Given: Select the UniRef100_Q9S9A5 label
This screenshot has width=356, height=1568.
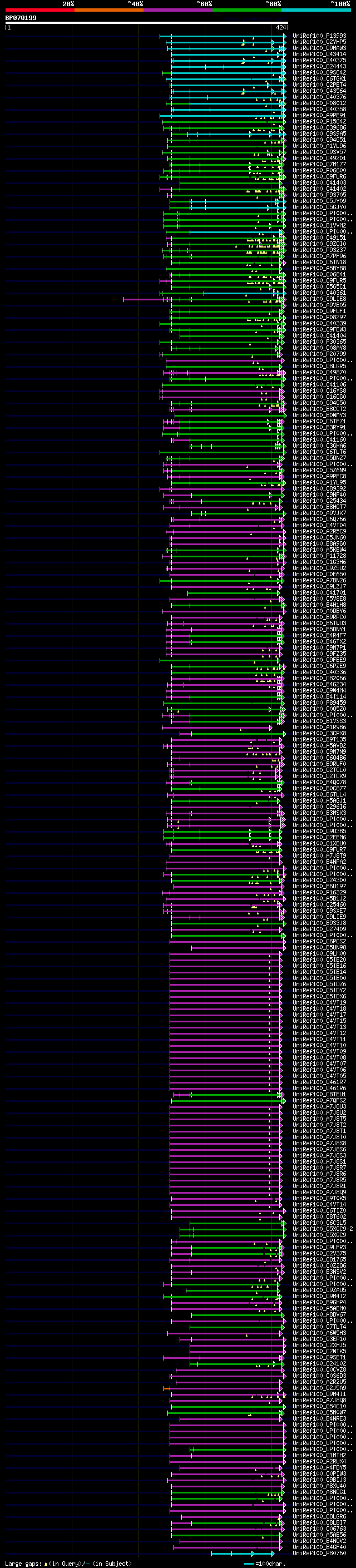Looking at the screenshot, I should [x=319, y=134].
